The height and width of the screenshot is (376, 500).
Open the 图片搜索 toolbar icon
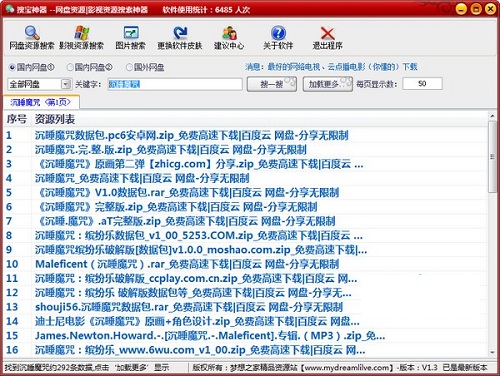pos(131,33)
